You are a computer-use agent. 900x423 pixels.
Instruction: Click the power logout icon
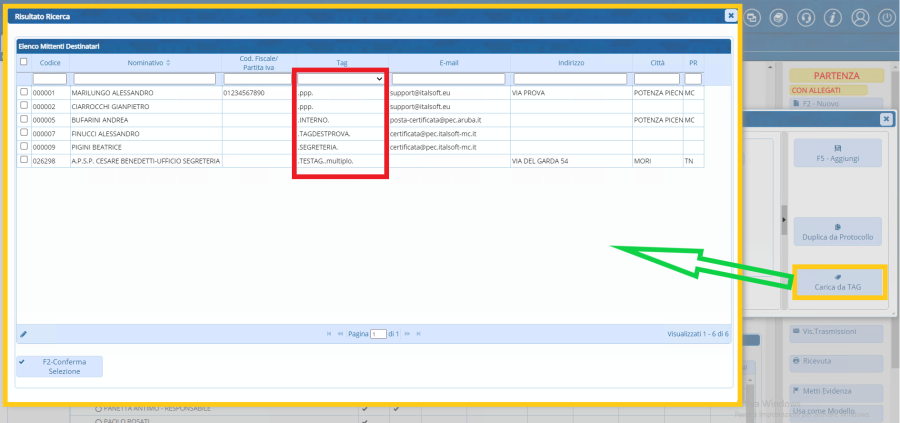pyautogui.click(x=886, y=18)
